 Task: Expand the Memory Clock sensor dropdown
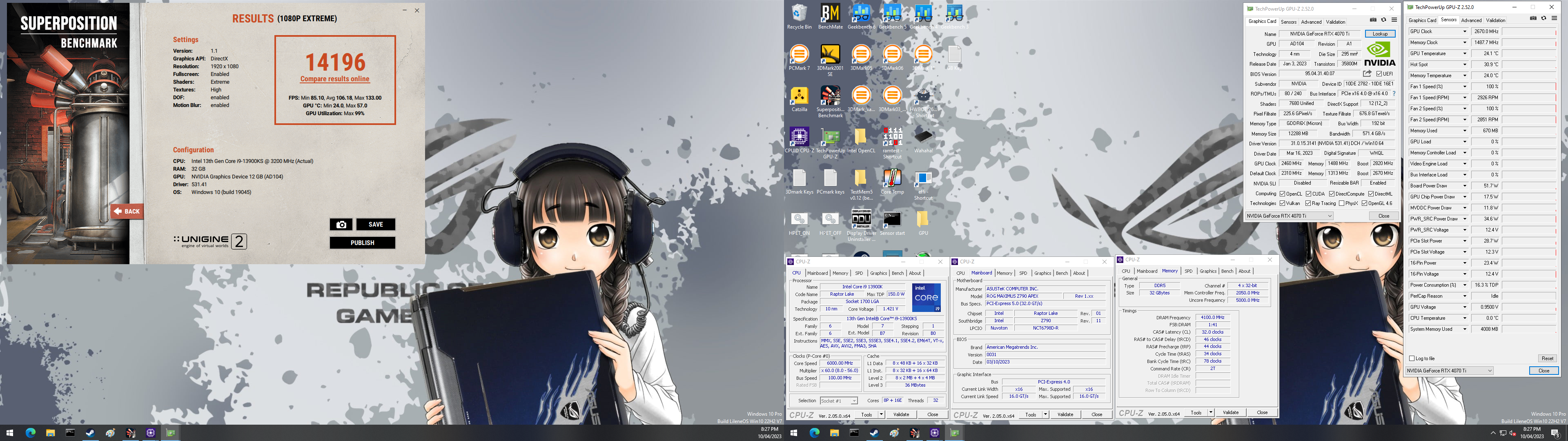tap(1465, 42)
